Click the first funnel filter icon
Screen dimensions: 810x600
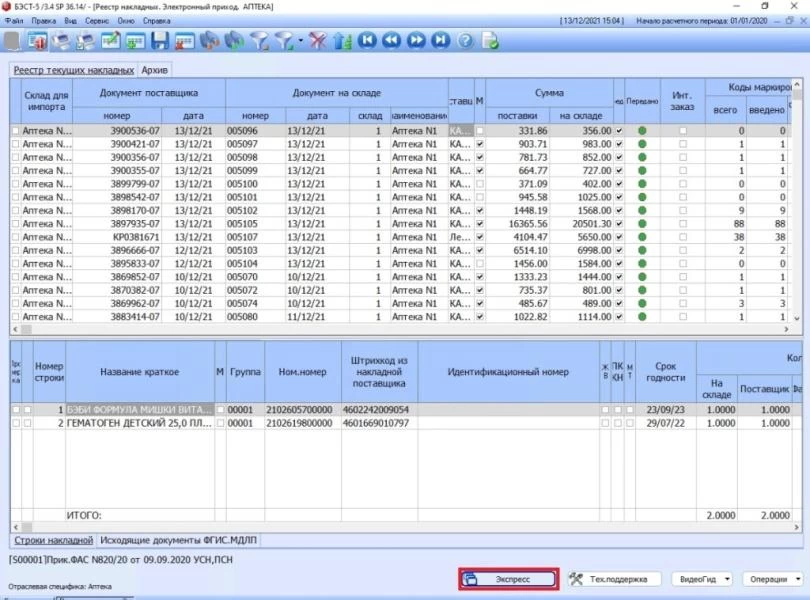tap(259, 41)
